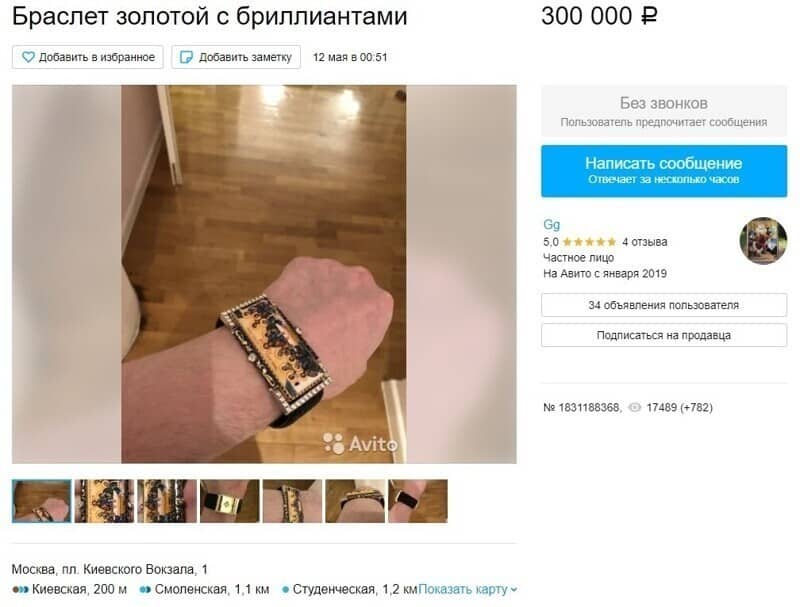Click the Avito watermark logo on the photo
Viewport: 800px width, 607px height.
coord(360,443)
